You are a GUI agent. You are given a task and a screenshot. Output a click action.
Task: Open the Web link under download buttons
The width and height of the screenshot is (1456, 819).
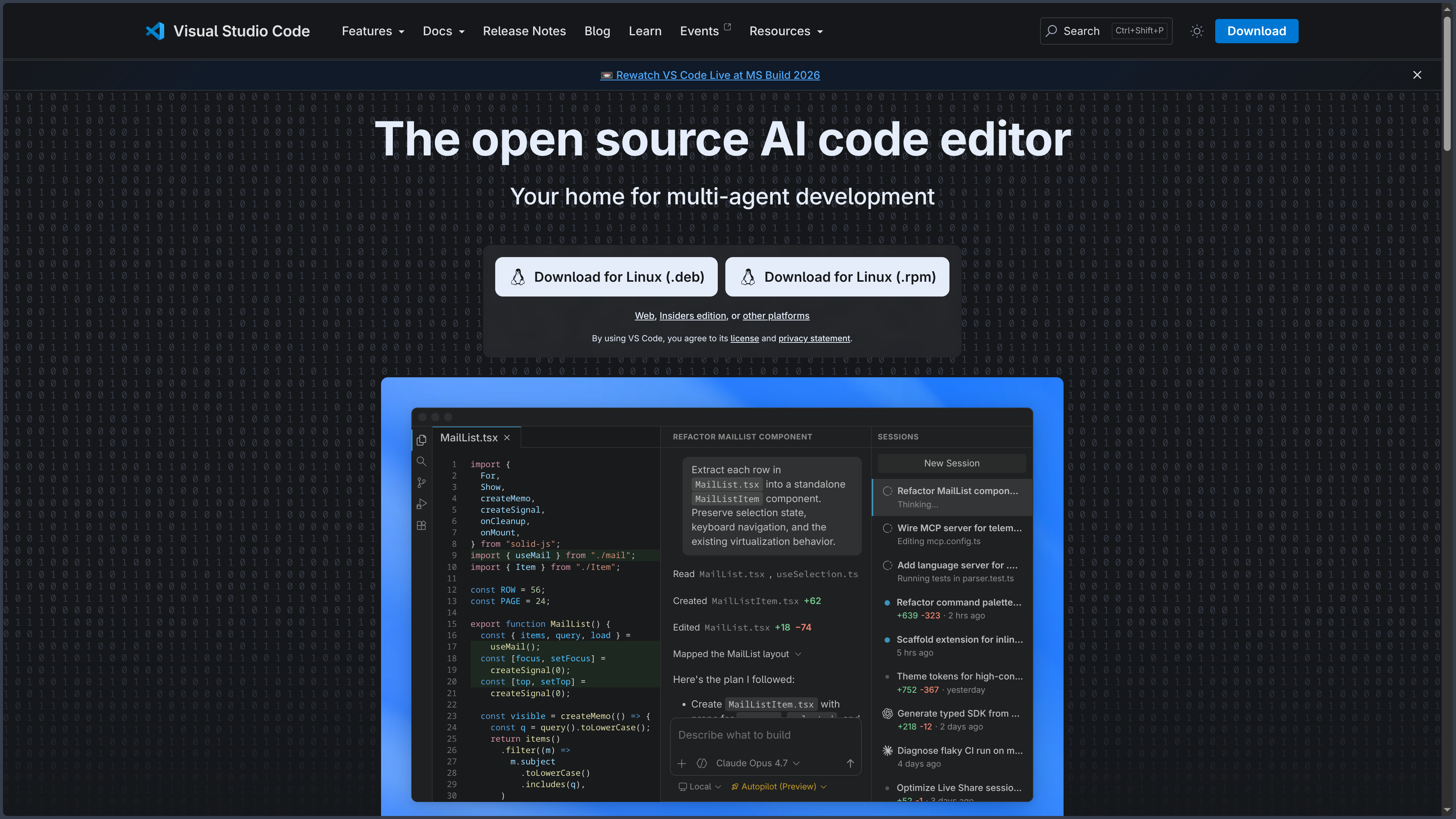point(644,316)
